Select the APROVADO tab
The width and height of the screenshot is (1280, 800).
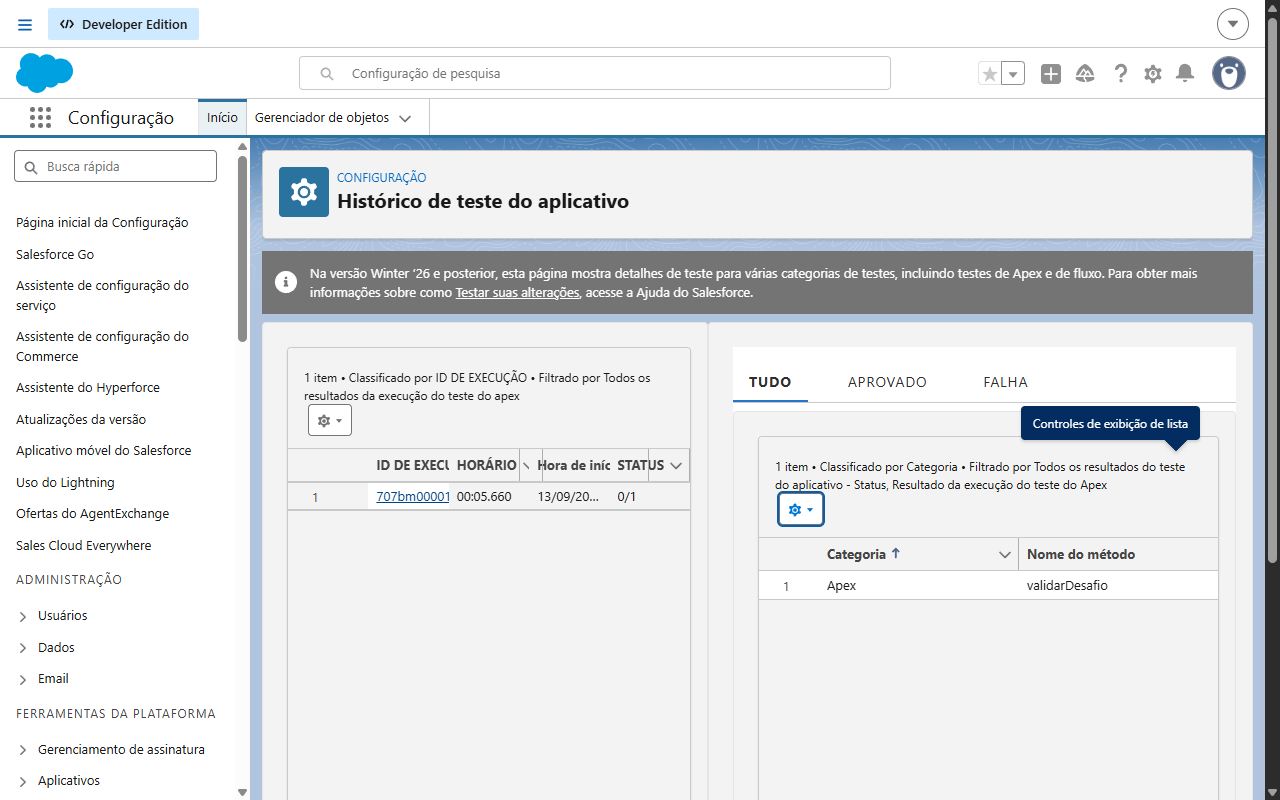887,382
